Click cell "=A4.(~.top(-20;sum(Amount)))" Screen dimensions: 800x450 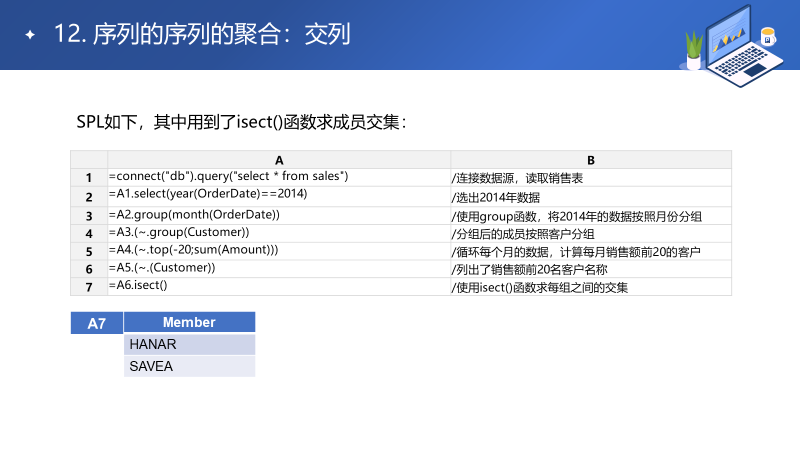click(279, 252)
